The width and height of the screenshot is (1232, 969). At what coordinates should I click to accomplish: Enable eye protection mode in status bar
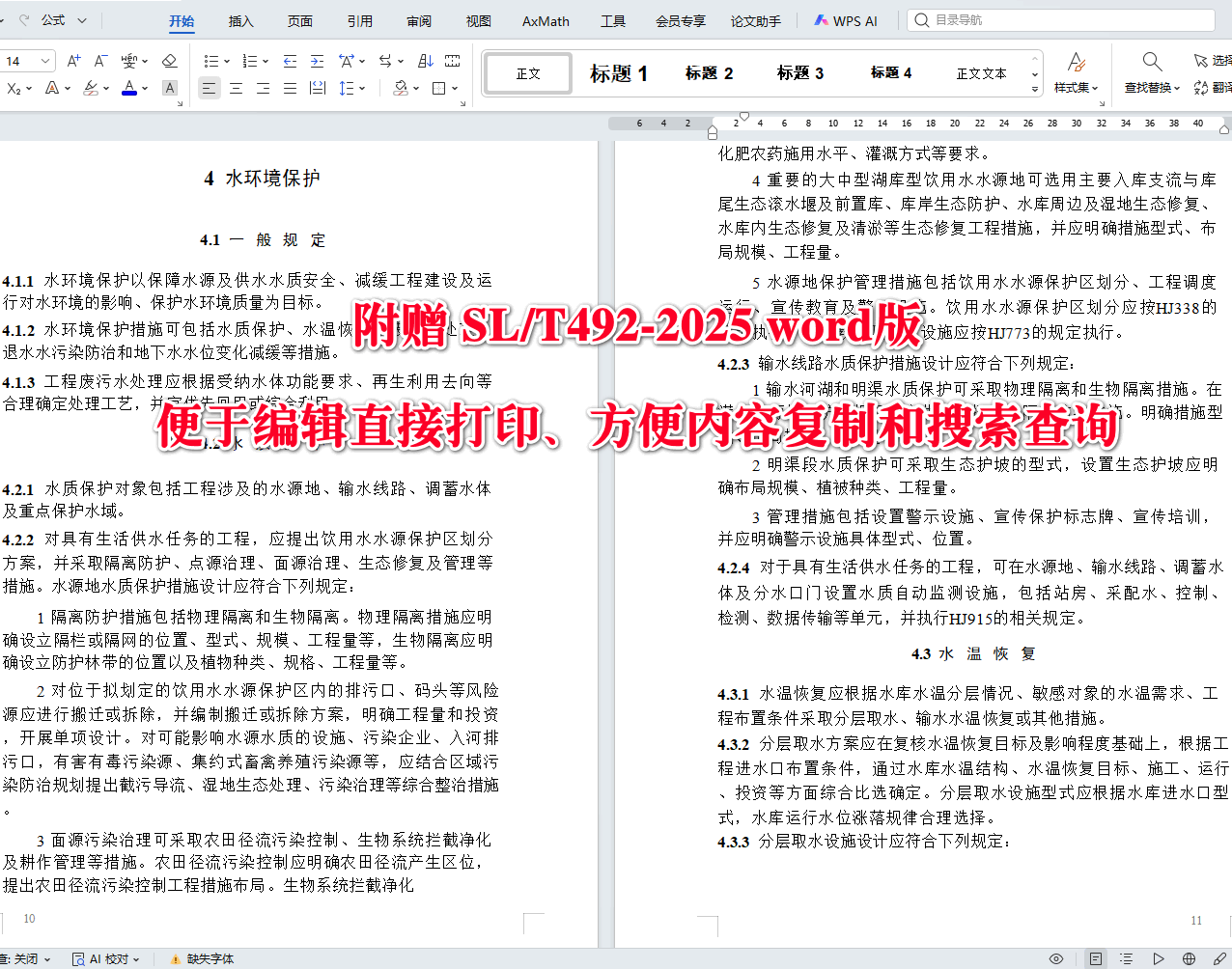[1056, 958]
